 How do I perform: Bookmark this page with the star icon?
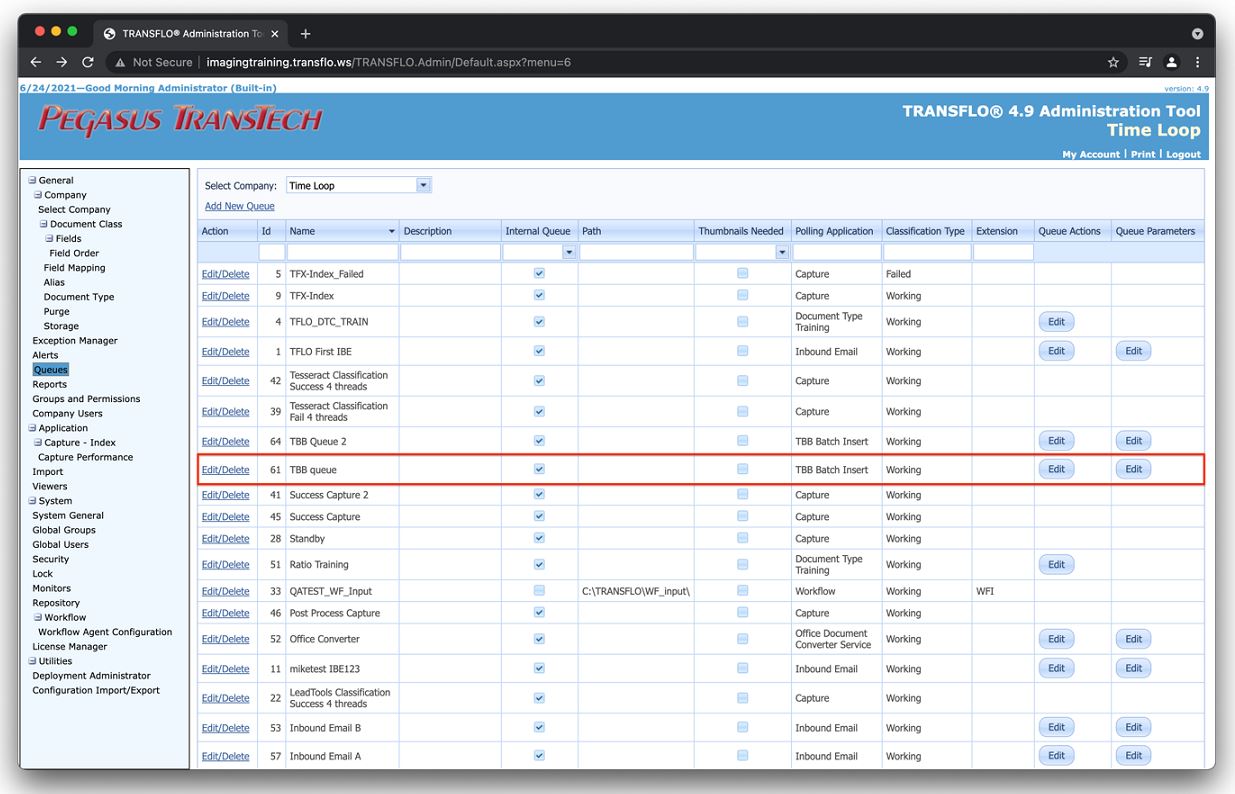coord(1113,62)
